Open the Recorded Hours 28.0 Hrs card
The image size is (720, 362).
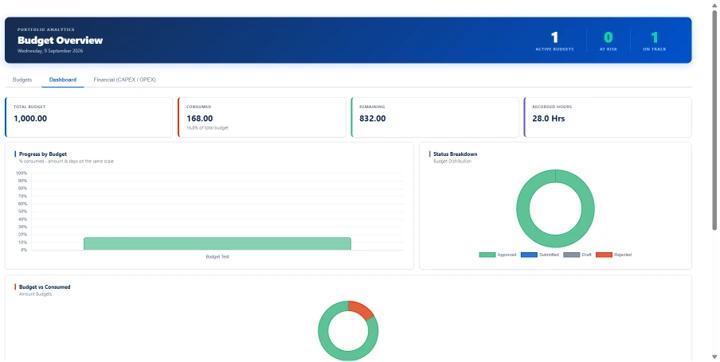point(608,117)
